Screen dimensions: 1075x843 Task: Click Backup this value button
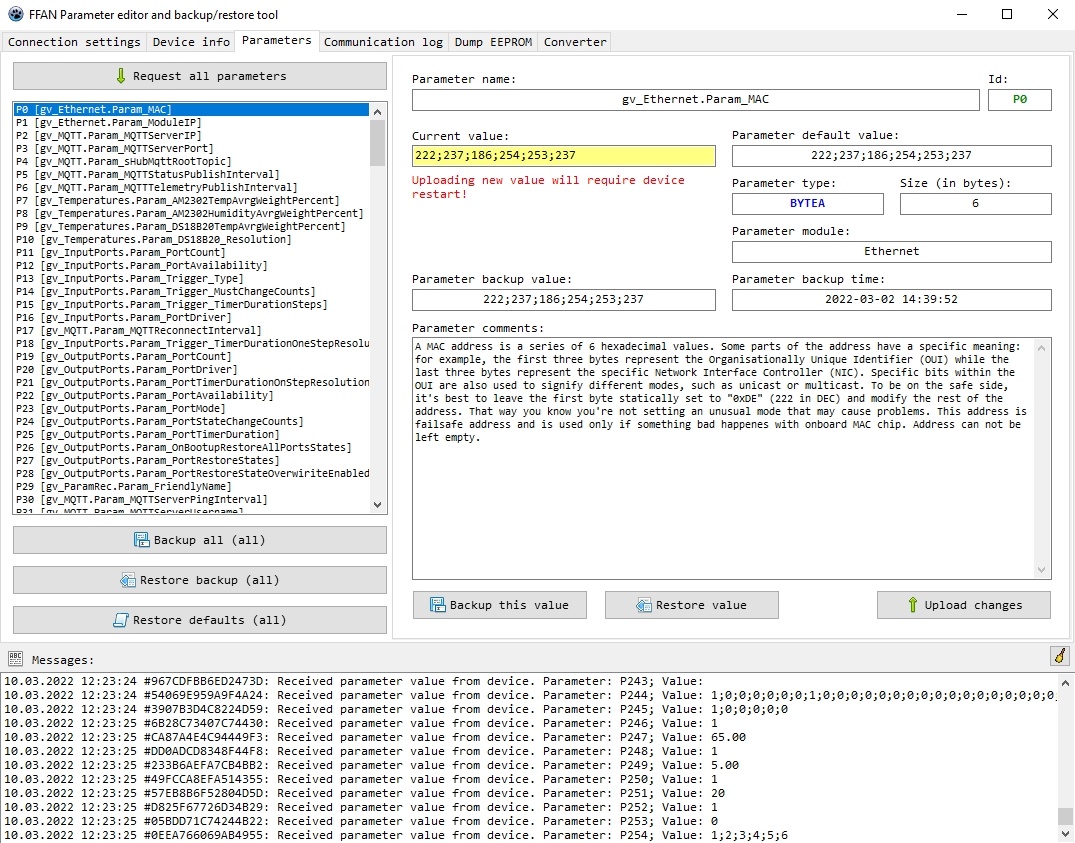coord(499,605)
